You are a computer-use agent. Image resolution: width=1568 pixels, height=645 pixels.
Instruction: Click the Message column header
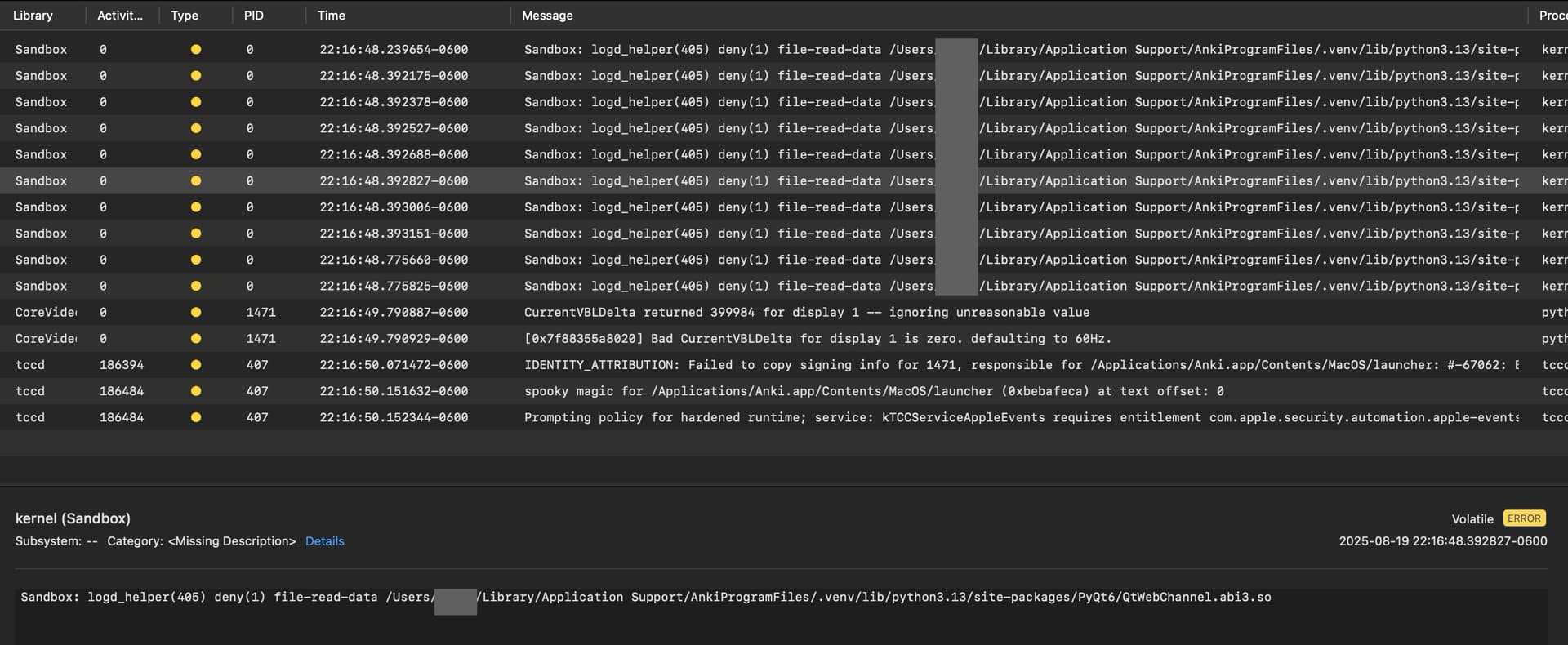pyautogui.click(x=547, y=16)
